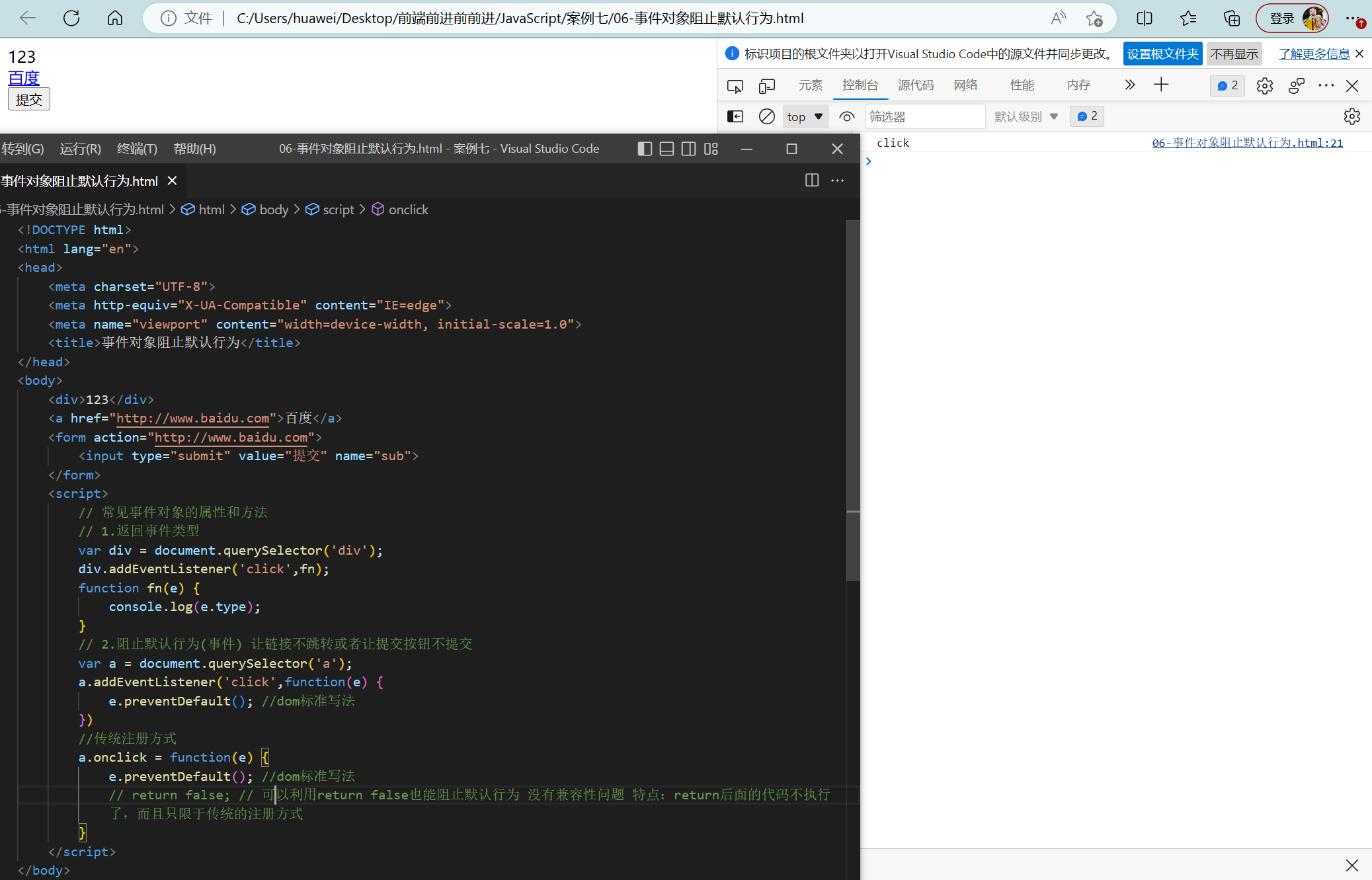Open the 终端(T) menu in VS Code
The width and height of the screenshot is (1372, 880).
click(137, 149)
